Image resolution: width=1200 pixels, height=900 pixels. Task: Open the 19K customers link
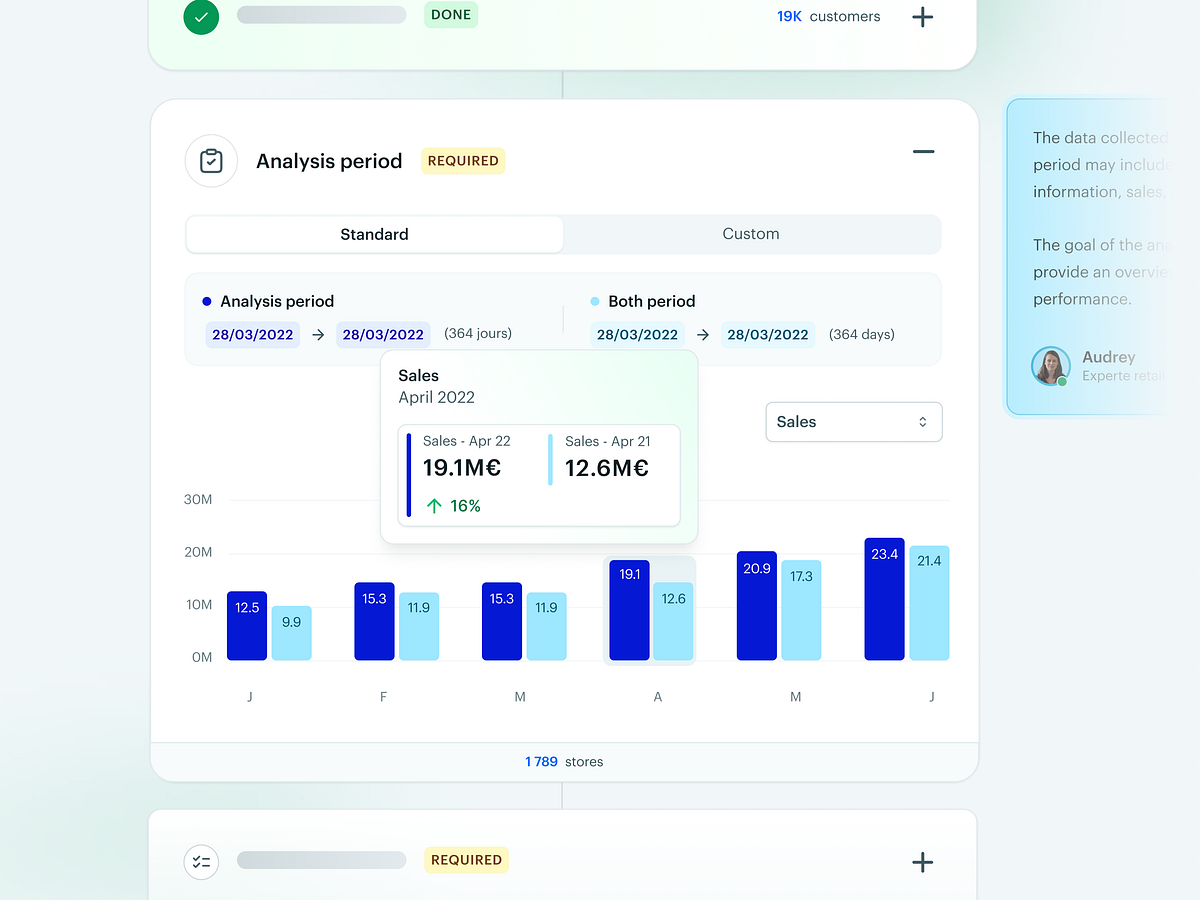pos(828,17)
